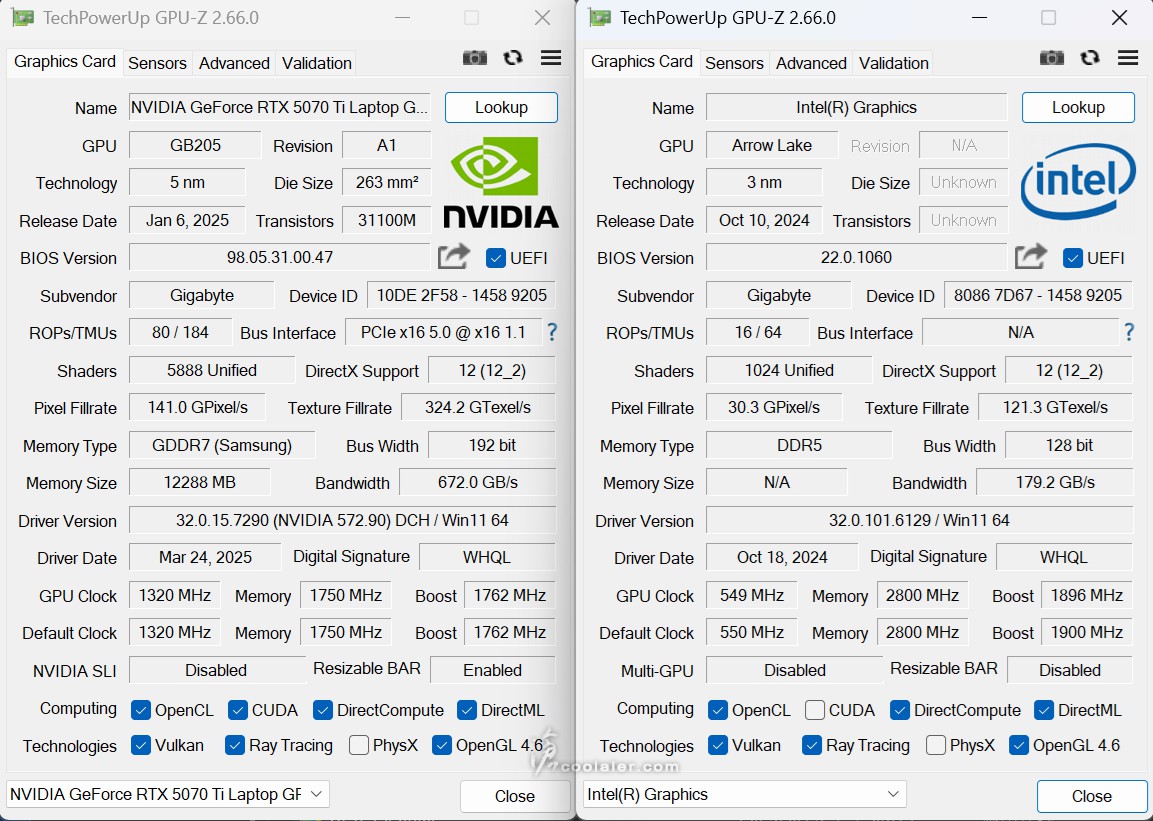Click PCIe x16 5.0 @ x16 1.1 value
Viewport: 1153px width, 821px height.
click(x=443, y=332)
